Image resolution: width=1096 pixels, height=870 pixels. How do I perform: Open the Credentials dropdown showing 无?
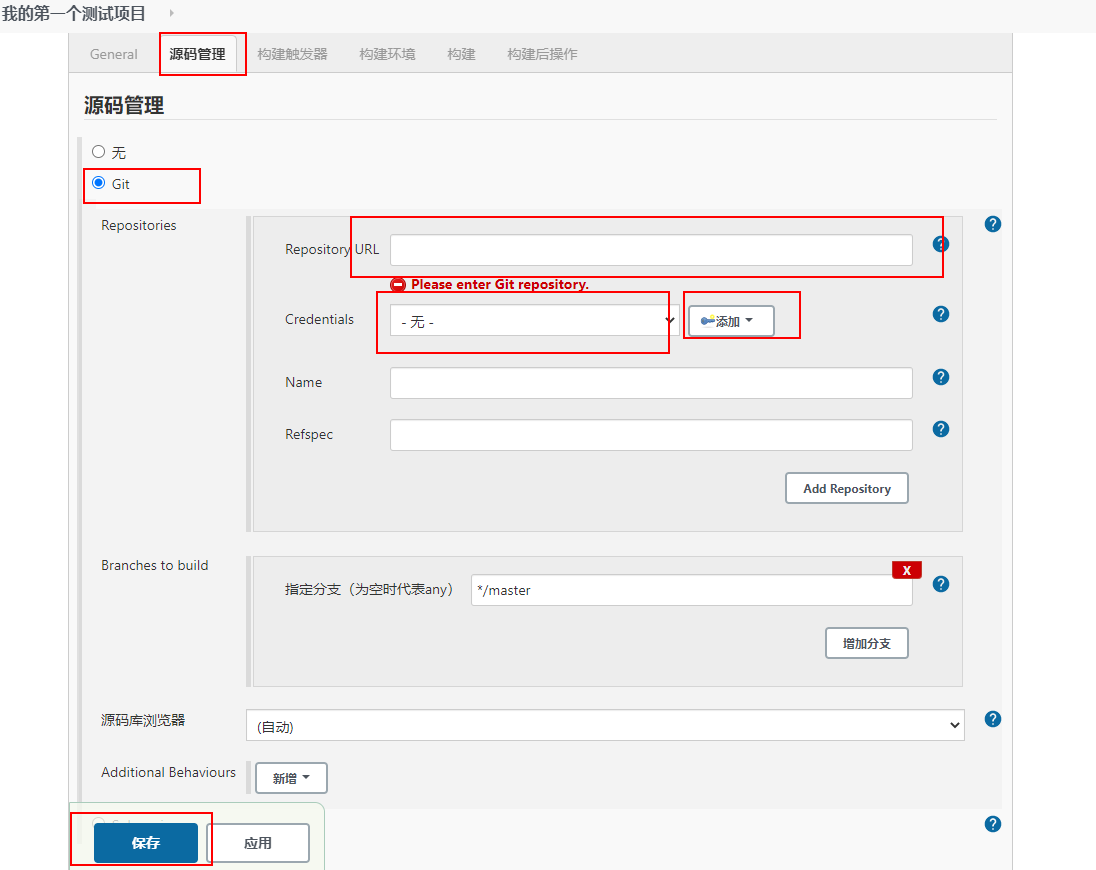[534, 321]
